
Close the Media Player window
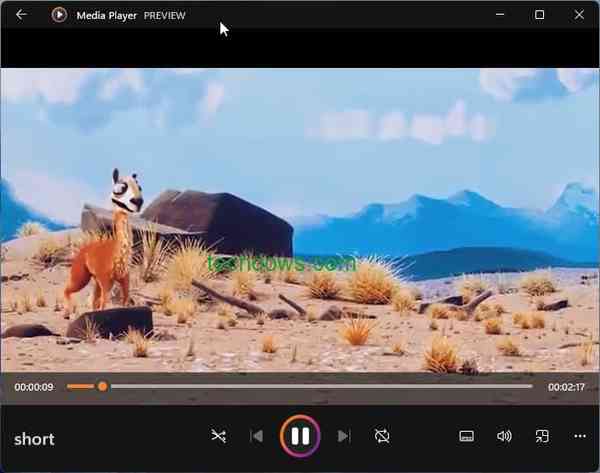(579, 15)
